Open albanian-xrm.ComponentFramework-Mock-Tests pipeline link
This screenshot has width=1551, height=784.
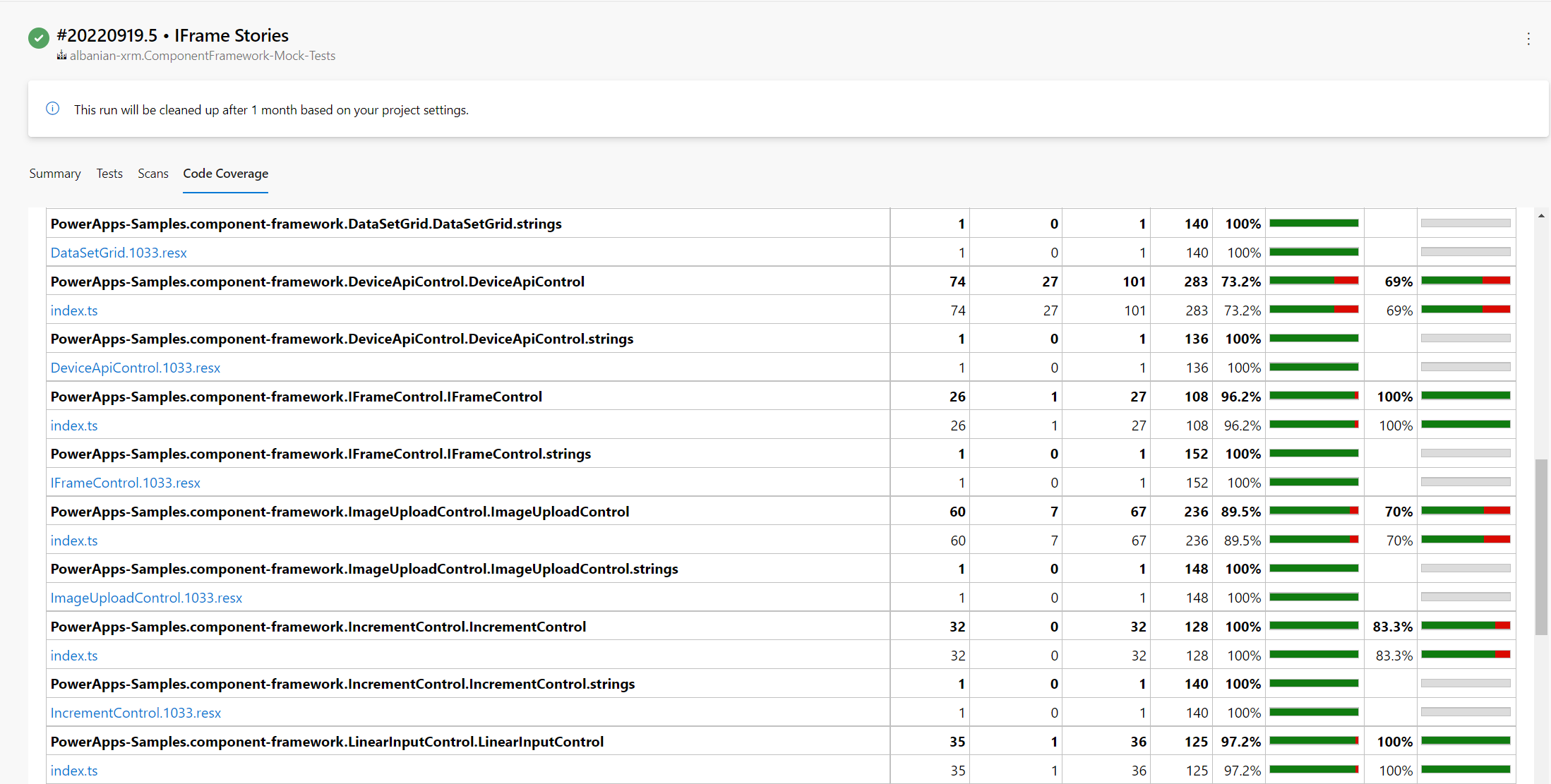click(203, 56)
